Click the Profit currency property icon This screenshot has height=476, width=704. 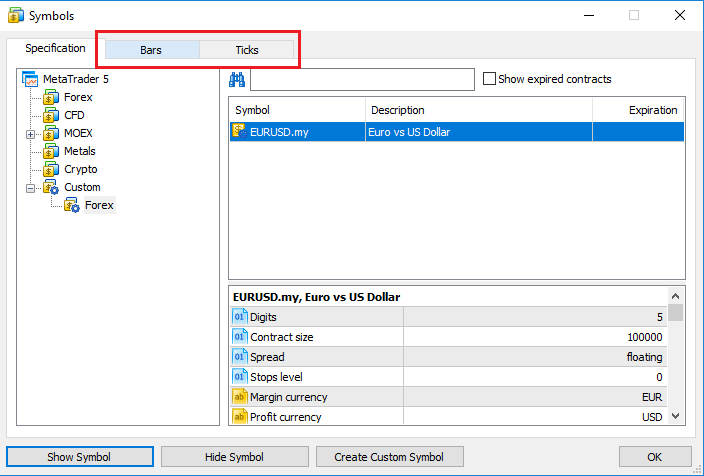[239, 416]
